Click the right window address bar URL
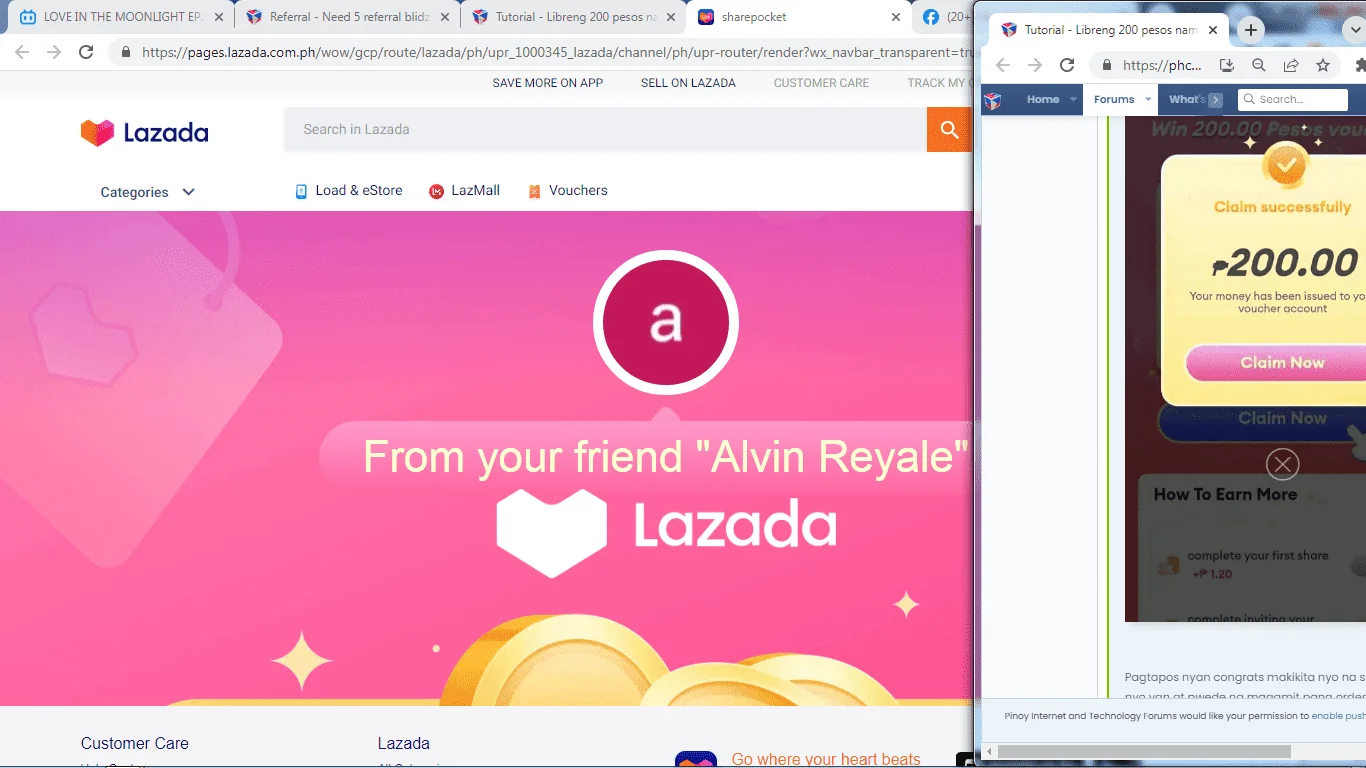 tap(1162, 65)
